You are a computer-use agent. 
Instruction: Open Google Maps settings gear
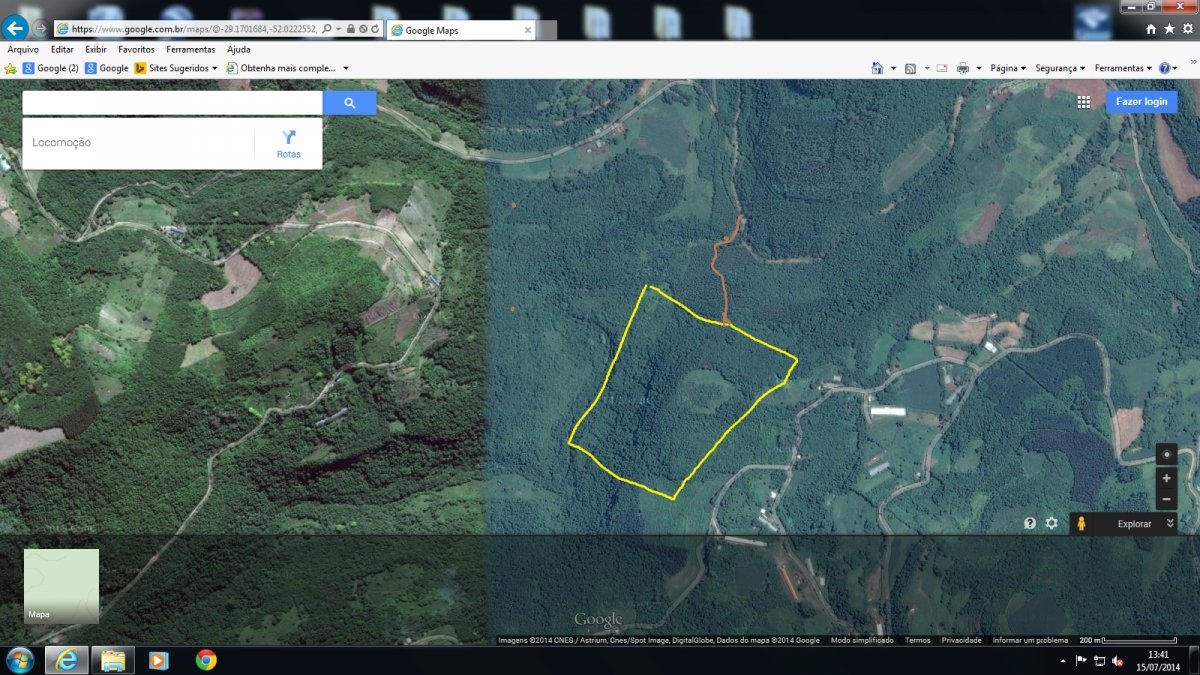click(x=1051, y=523)
